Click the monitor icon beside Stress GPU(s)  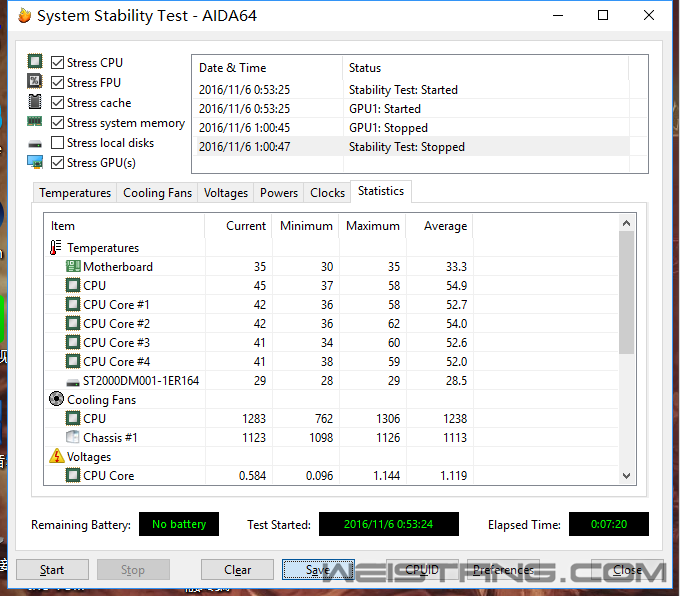point(35,162)
